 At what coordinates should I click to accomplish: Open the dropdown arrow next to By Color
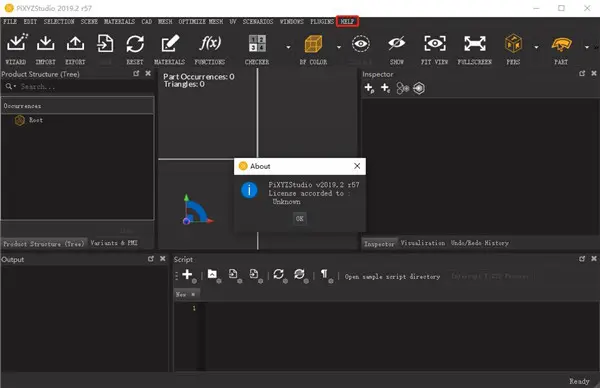[339, 47]
